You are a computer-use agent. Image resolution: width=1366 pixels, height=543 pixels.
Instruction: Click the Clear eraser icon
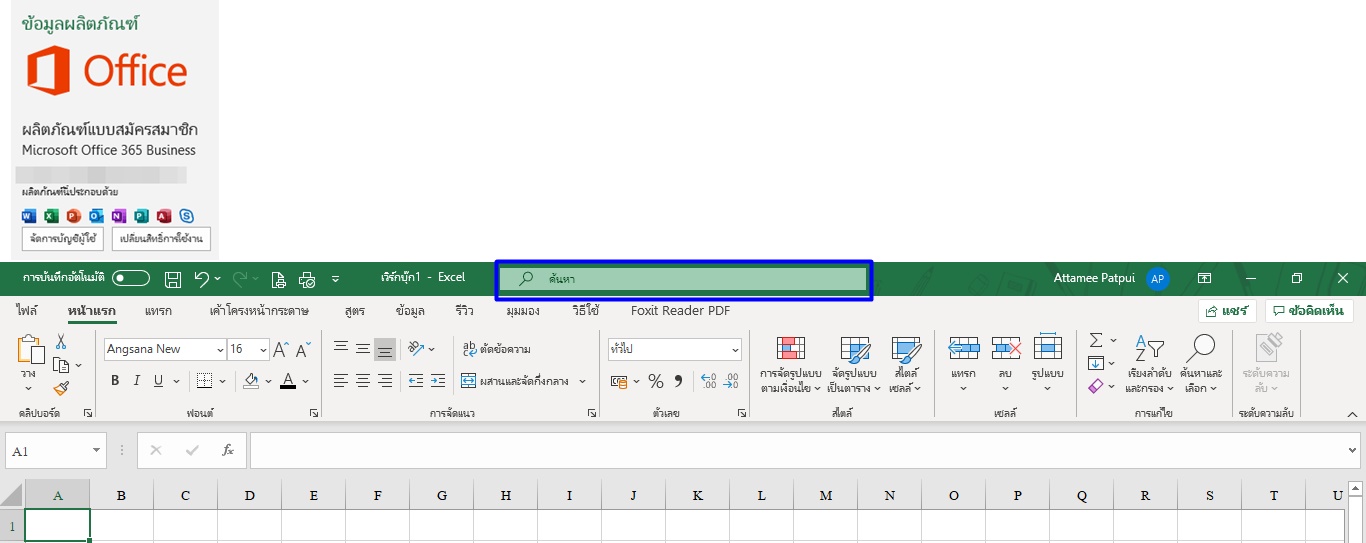coord(1096,386)
